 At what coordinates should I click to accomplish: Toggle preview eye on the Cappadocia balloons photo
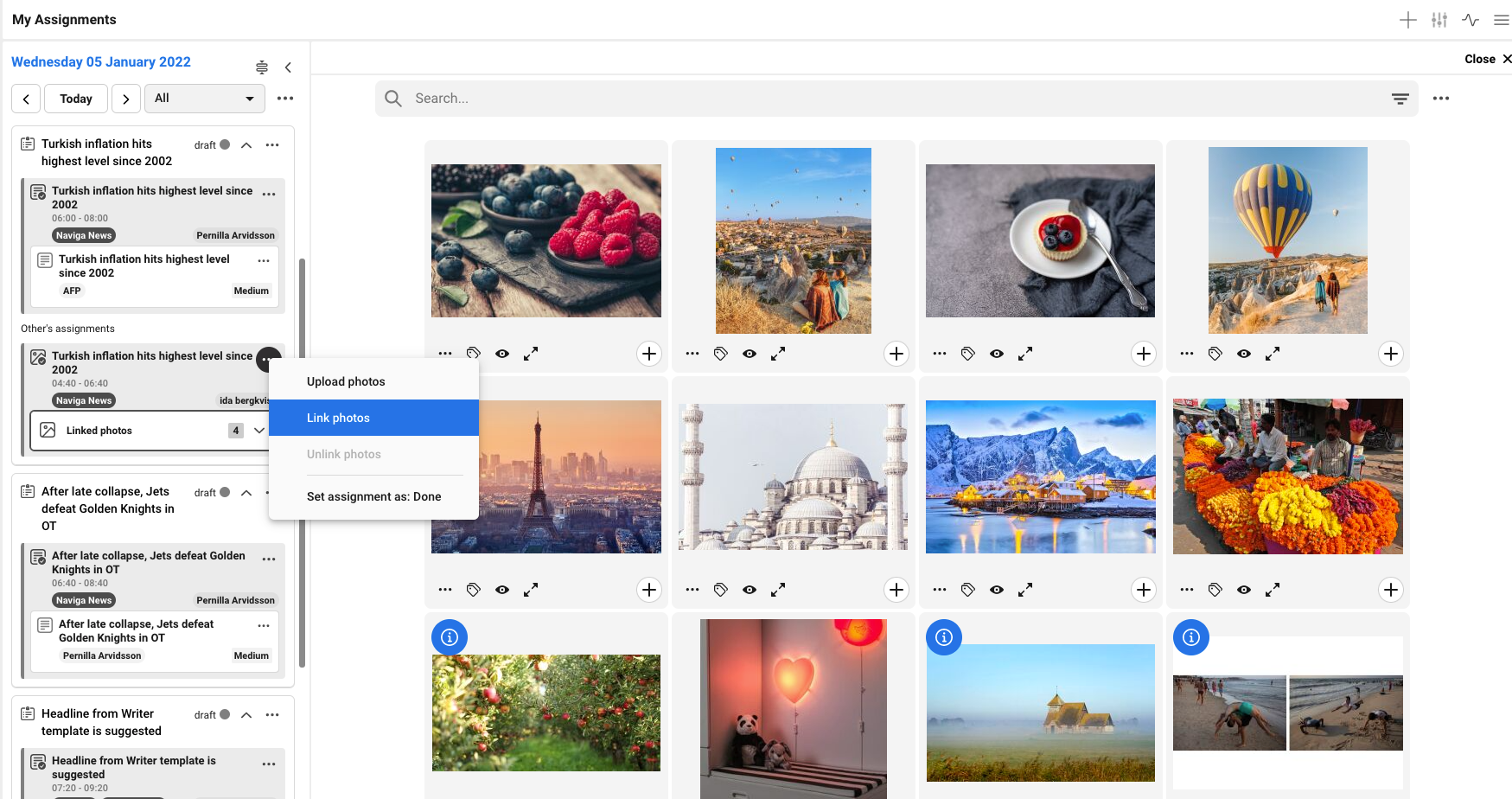click(x=750, y=354)
